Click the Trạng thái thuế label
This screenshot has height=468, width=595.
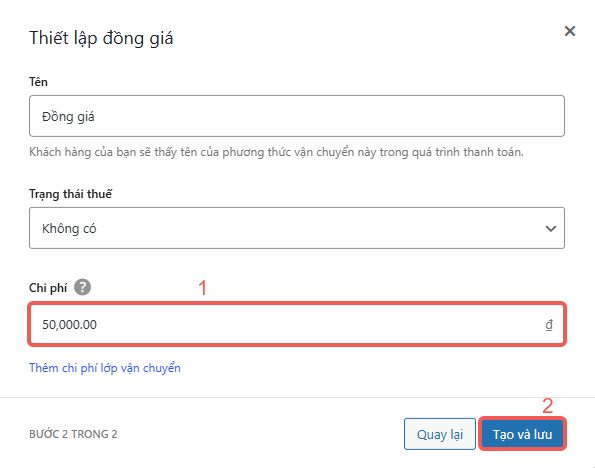[x=71, y=194]
